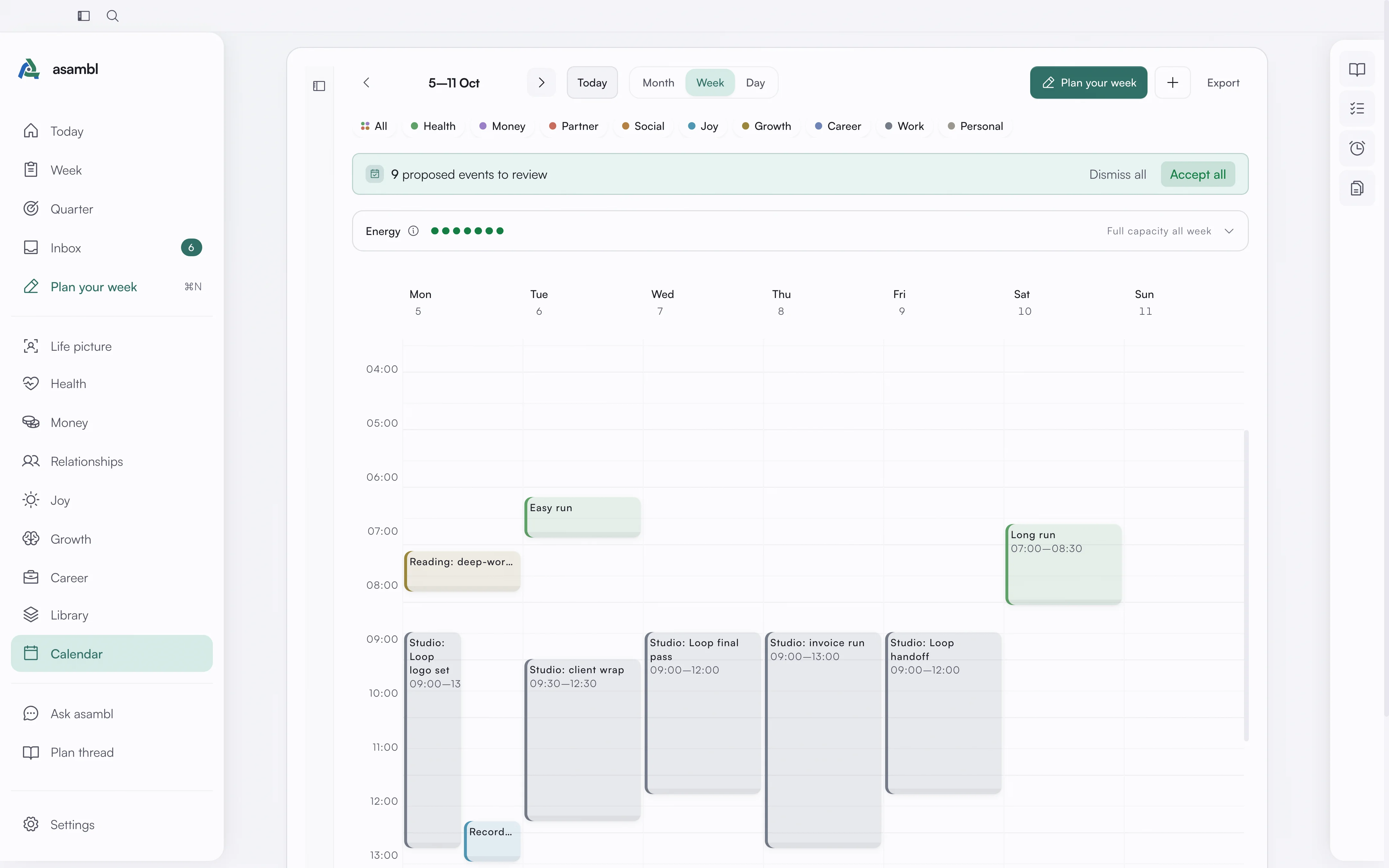Open the checklist icon in the right rail
This screenshot has height=868, width=1389.
pyautogui.click(x=1357, y=109)
